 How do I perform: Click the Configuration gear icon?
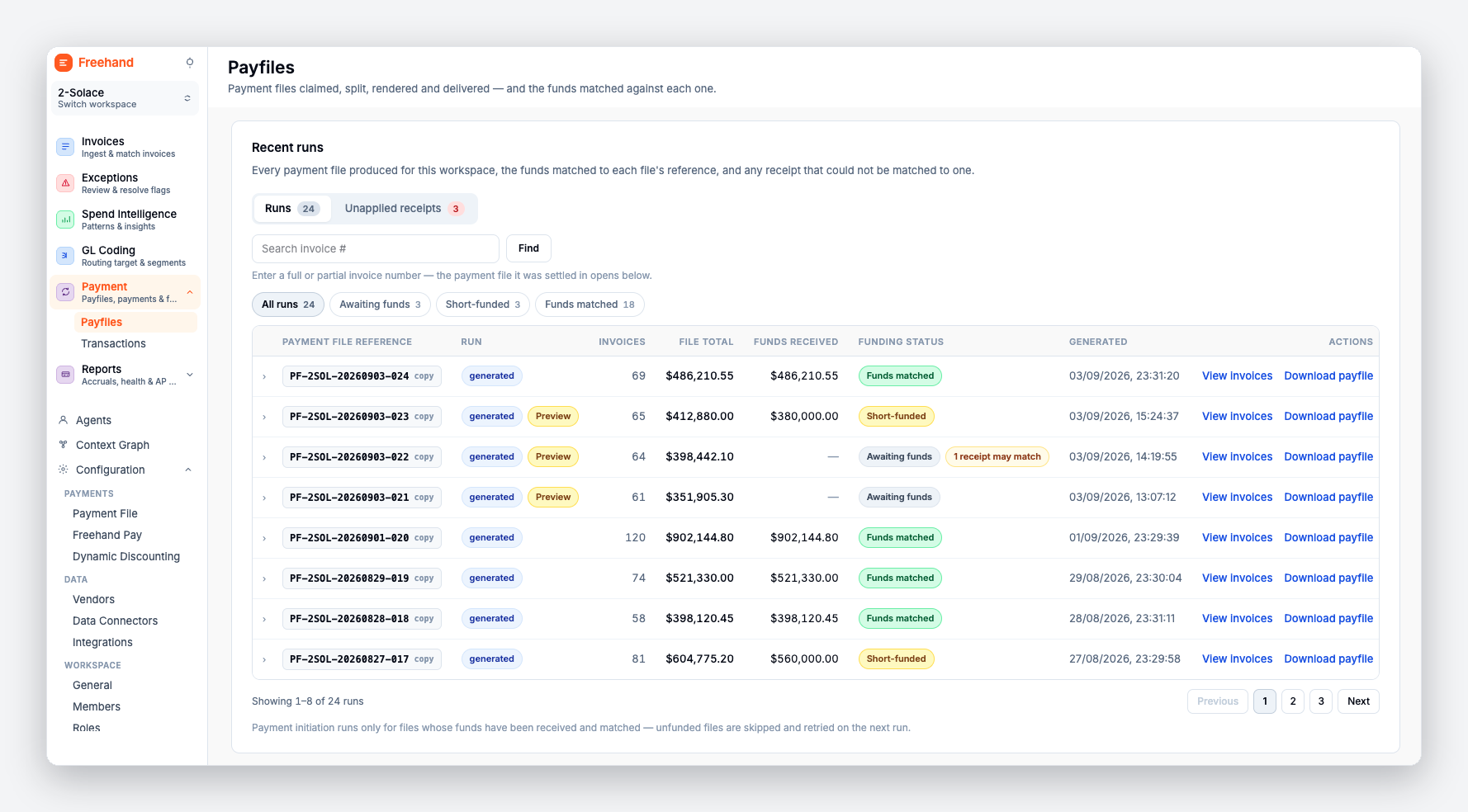[x=63, y=470]
